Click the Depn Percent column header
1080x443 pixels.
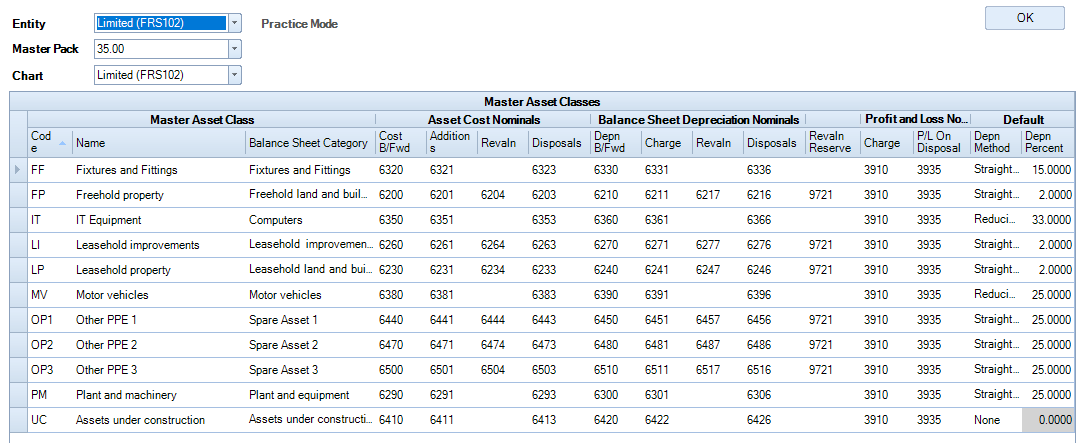click(1048, 142)
